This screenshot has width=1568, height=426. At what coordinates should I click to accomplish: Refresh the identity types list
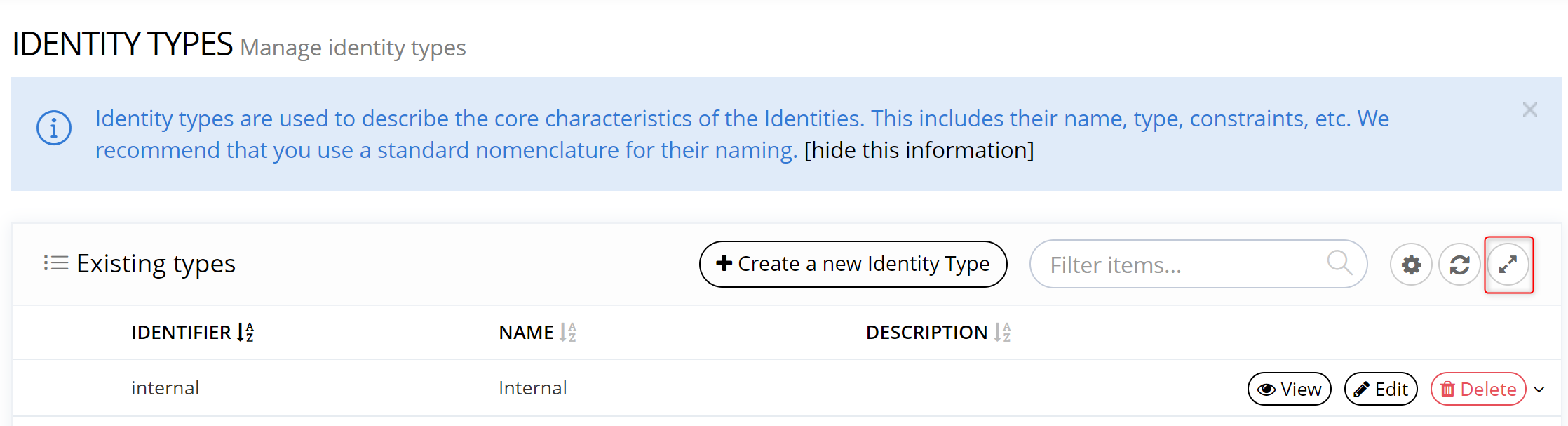click(x=1459, y=265)
